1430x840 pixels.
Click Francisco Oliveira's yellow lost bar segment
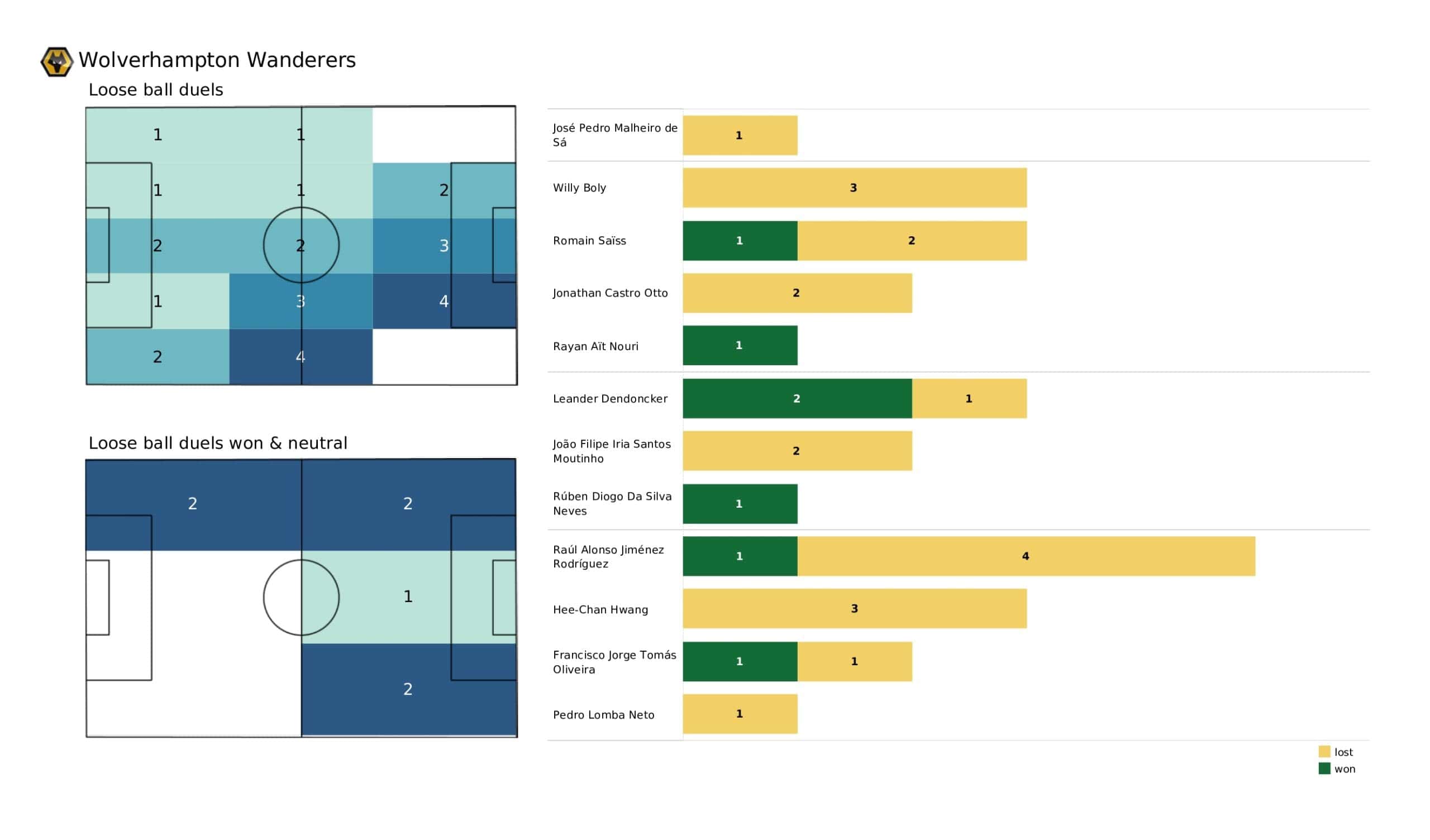coord(854,661)
